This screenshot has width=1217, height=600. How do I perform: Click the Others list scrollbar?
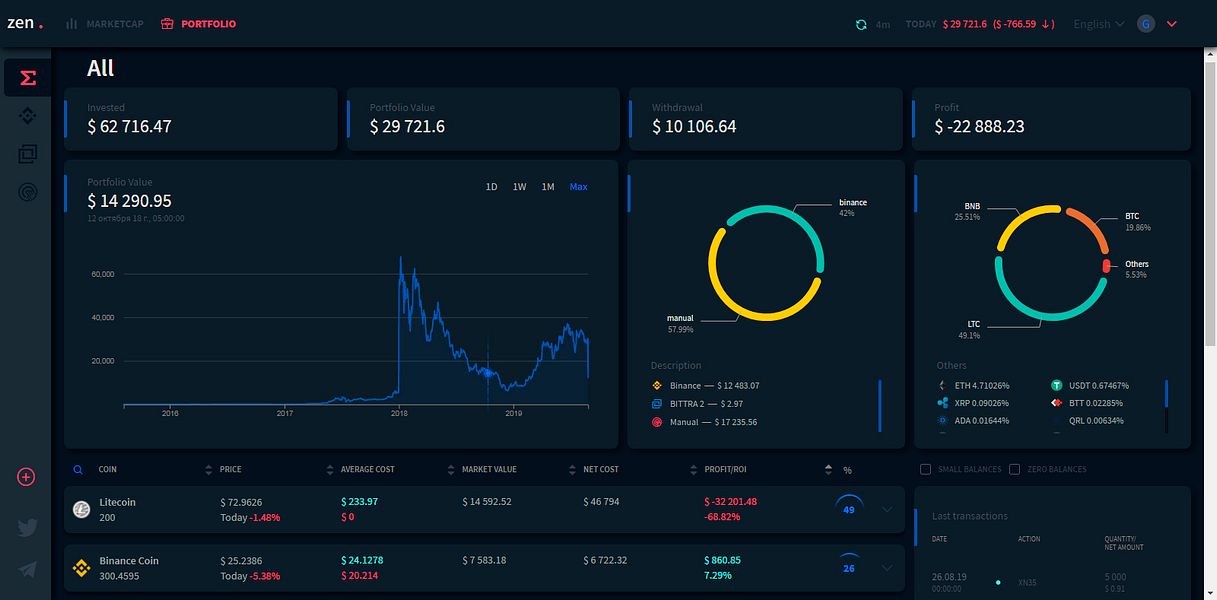click(1166, 406)
